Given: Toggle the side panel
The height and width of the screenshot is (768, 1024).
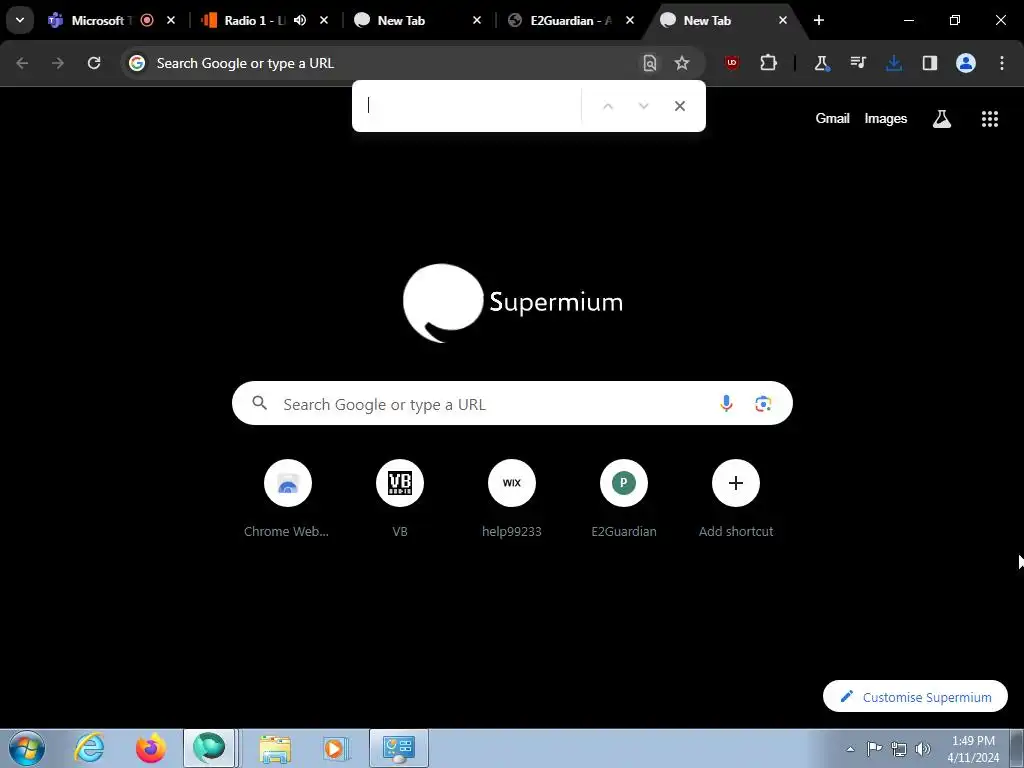Looking at the screenshot, I should (x=930, y=63).
